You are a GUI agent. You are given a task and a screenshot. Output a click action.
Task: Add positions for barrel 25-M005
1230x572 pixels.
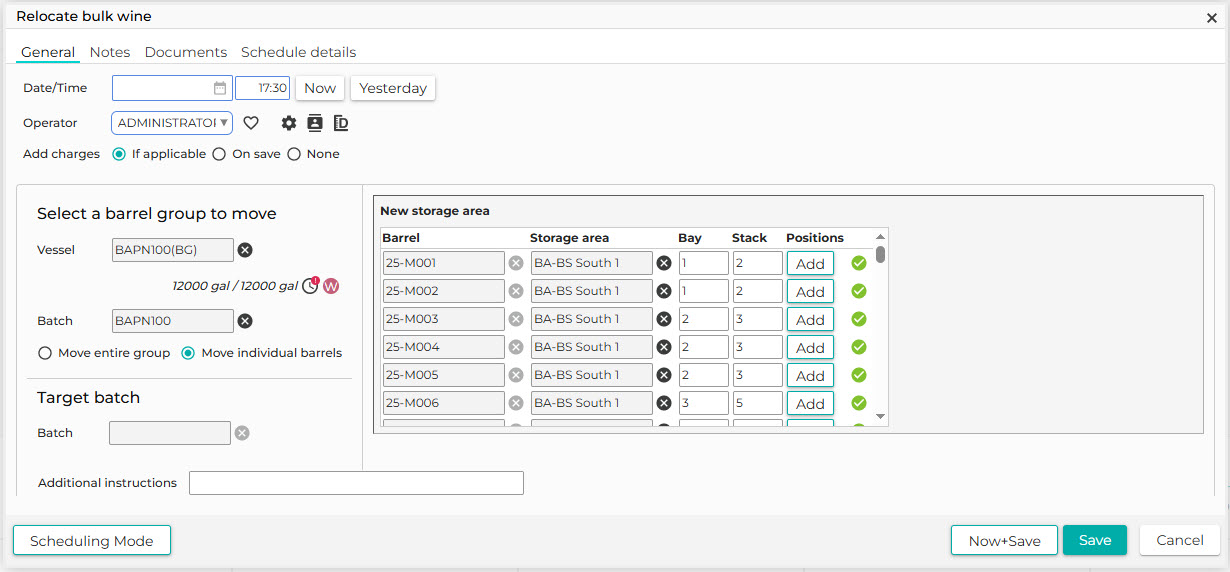[x=810, y=375]
